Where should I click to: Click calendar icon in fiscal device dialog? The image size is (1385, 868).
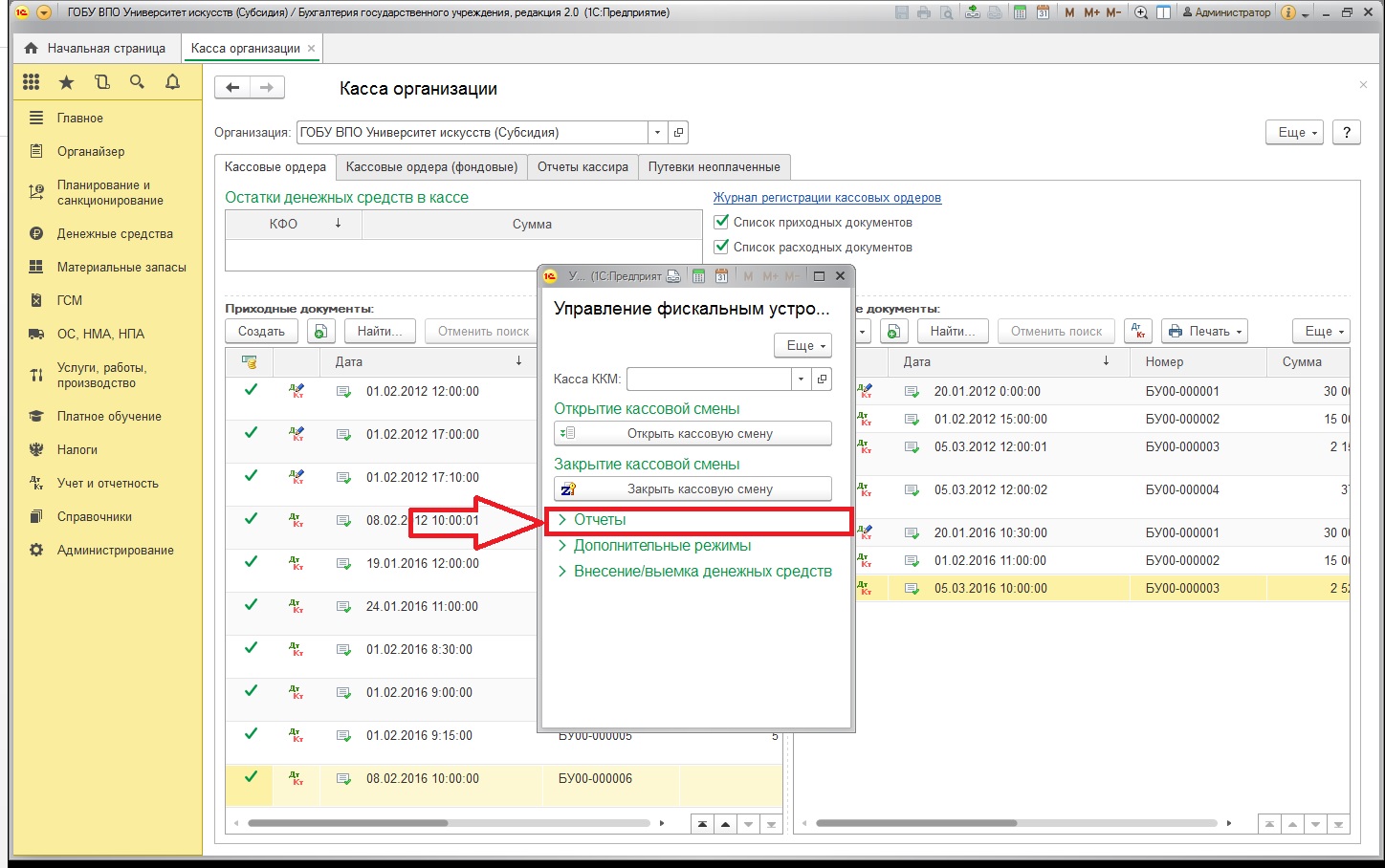coord(721,276)
